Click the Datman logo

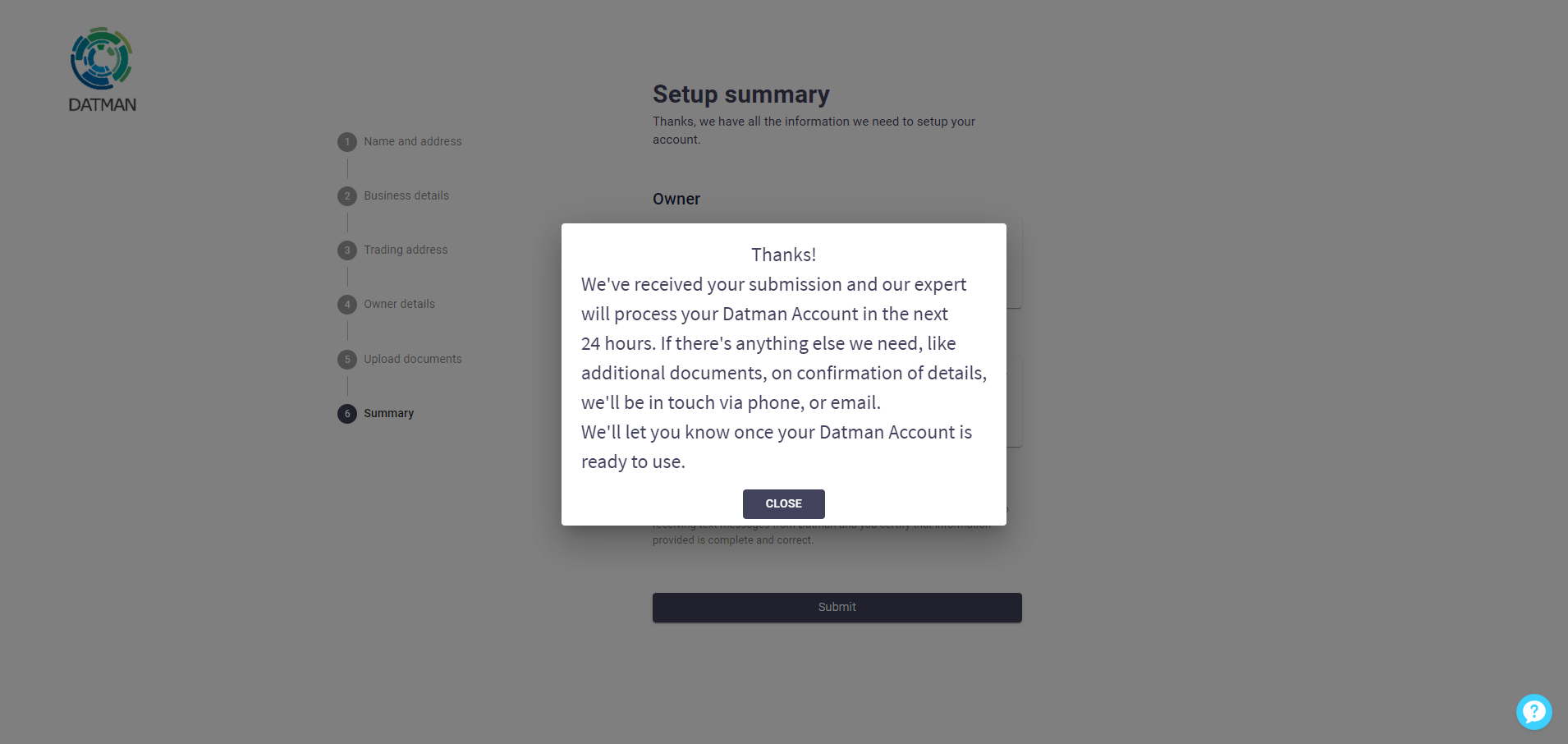102,70
